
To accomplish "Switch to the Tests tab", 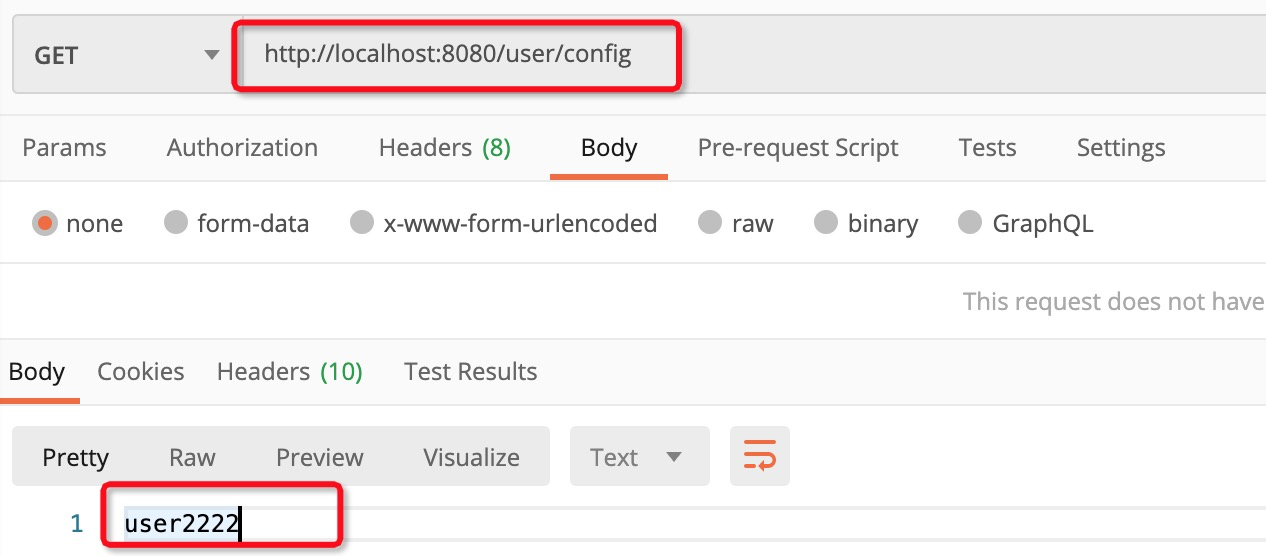I will click(x=986, y=148).
